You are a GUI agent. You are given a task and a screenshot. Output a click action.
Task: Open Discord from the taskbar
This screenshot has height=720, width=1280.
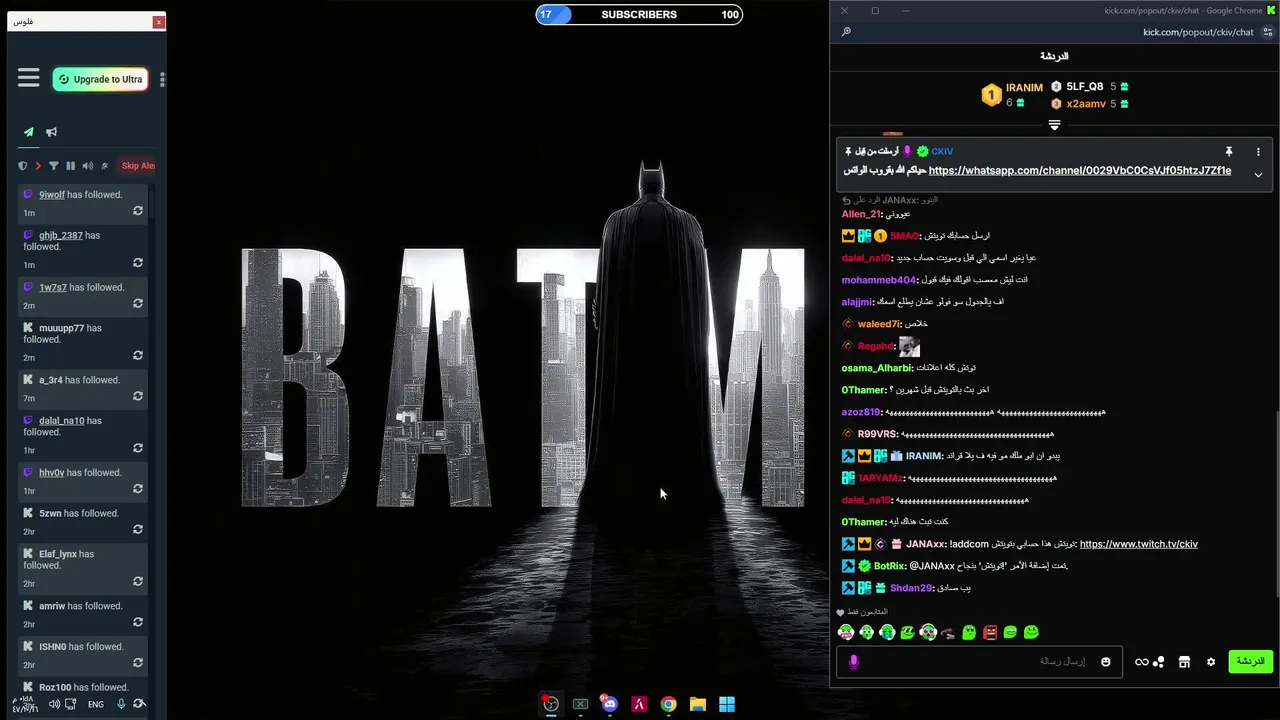point(609,704)
